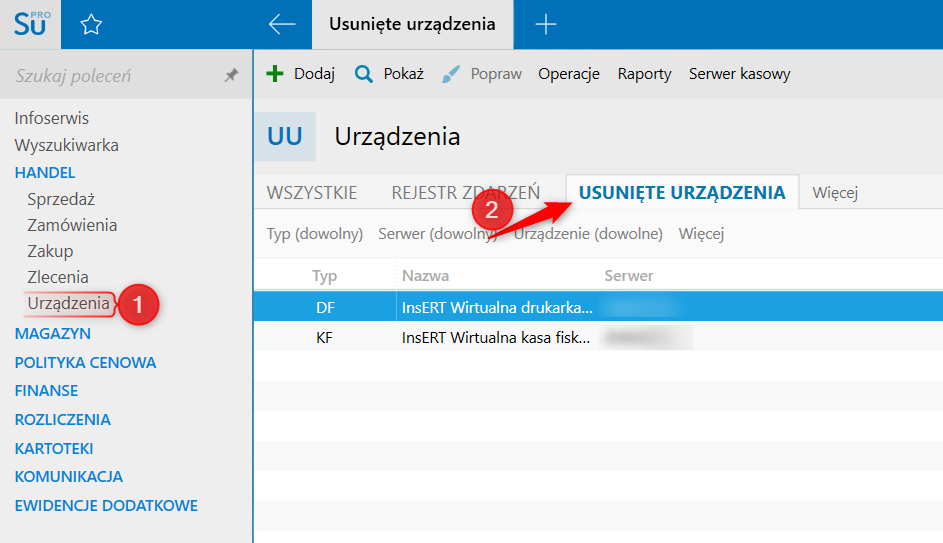Select the InsERT Wirtualna kasa fisk row

pos(598,337)
